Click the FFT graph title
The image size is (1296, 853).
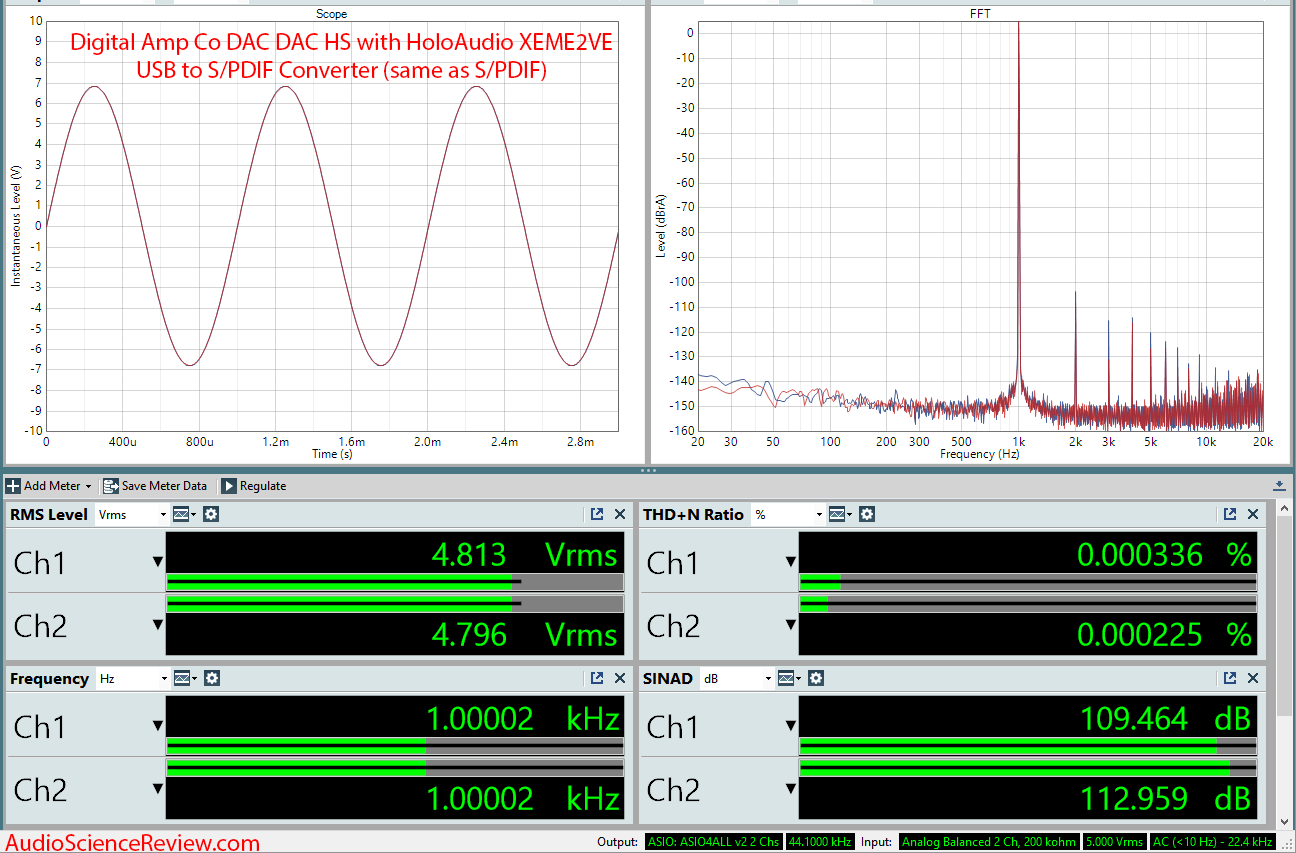point(981,14)
